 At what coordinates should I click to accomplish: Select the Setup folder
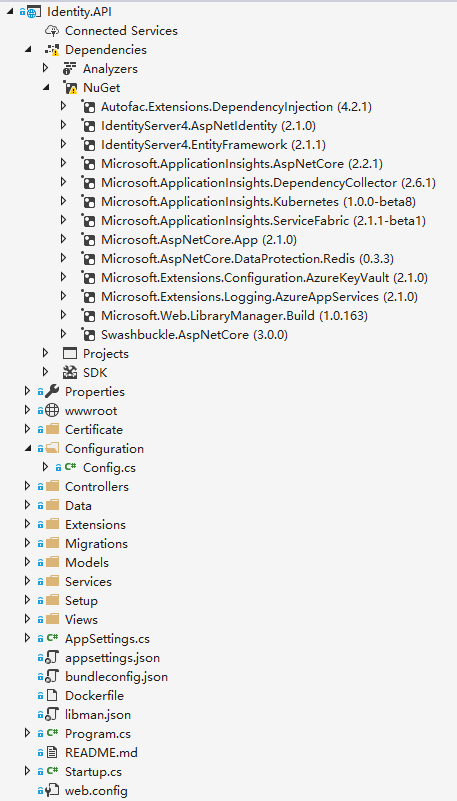[81, 601]
